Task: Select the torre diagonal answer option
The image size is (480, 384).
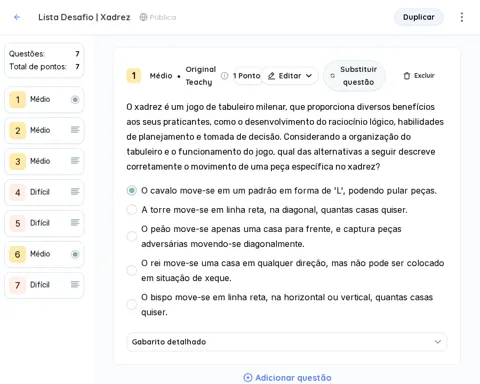Action: click(x=132, y=210)
